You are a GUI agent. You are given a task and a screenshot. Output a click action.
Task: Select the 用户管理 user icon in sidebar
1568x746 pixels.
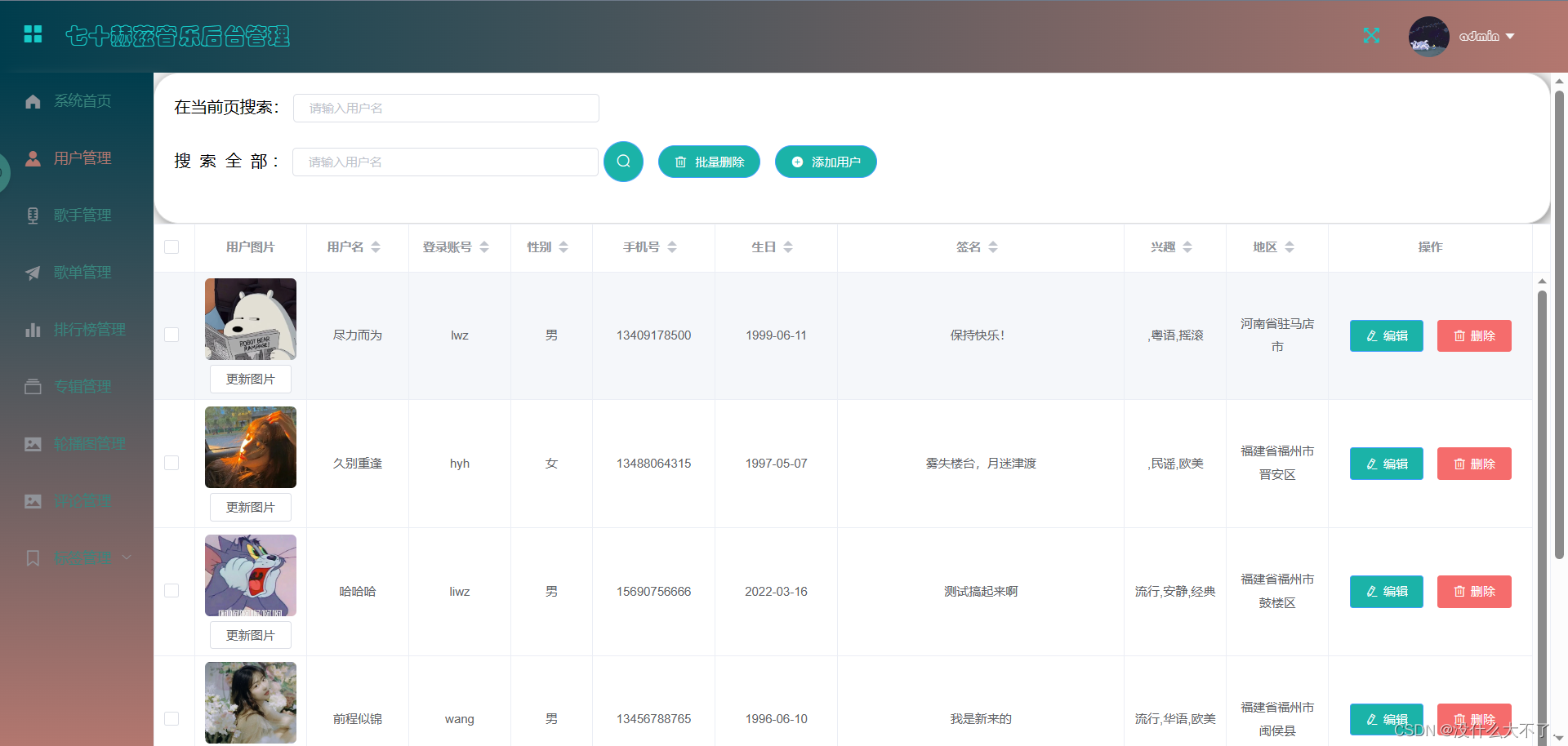point(33,158)
